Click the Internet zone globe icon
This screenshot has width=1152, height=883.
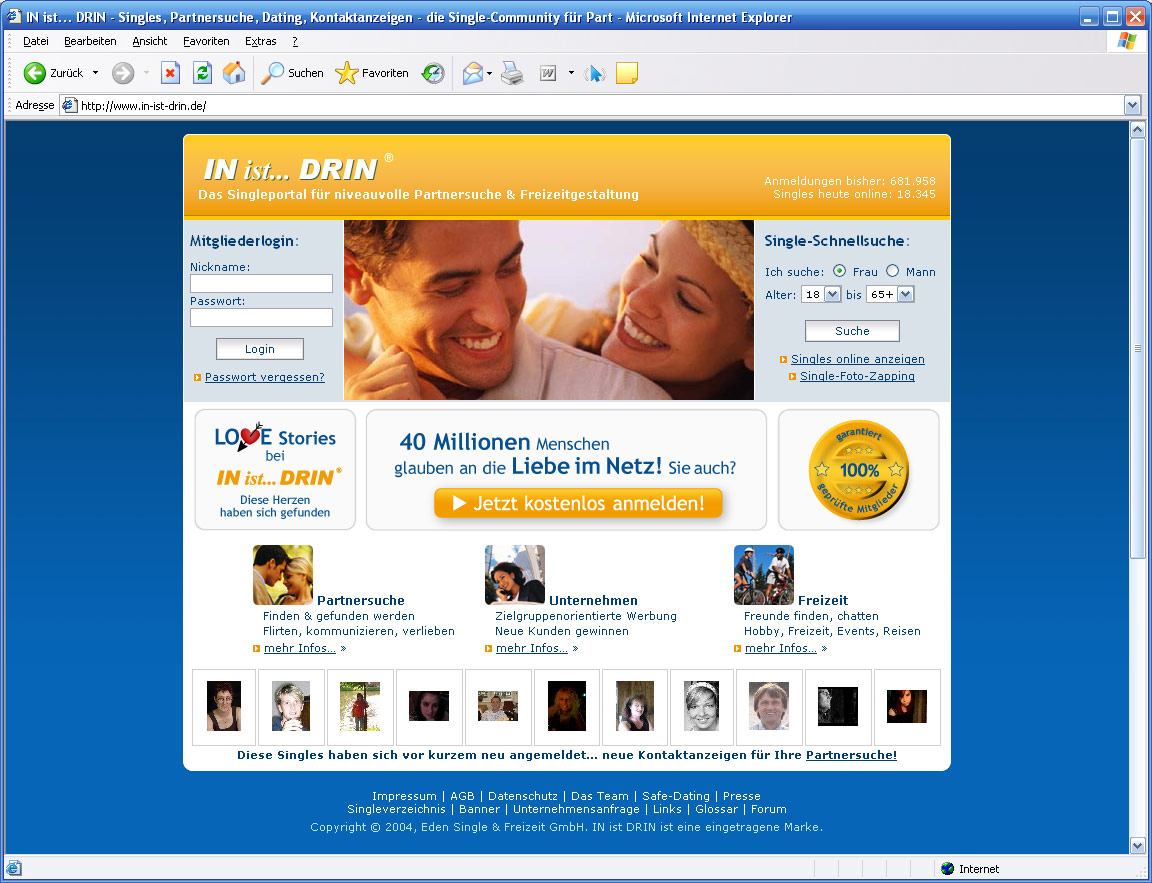(948, 868)
